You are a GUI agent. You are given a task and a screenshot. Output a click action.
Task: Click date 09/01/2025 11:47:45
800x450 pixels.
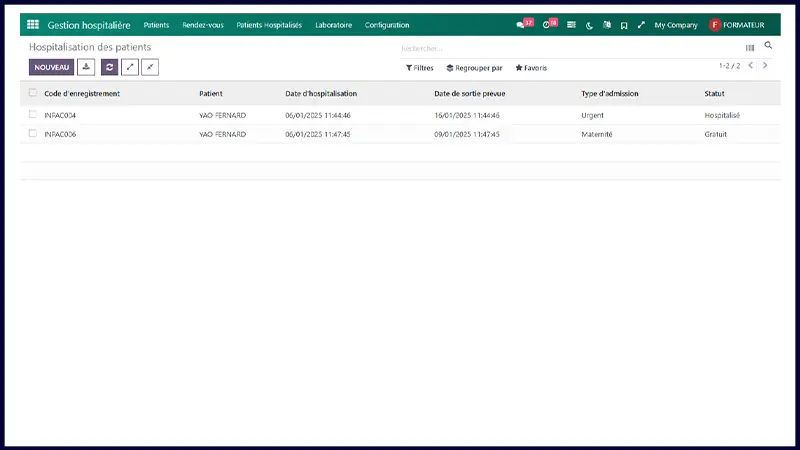467,134
